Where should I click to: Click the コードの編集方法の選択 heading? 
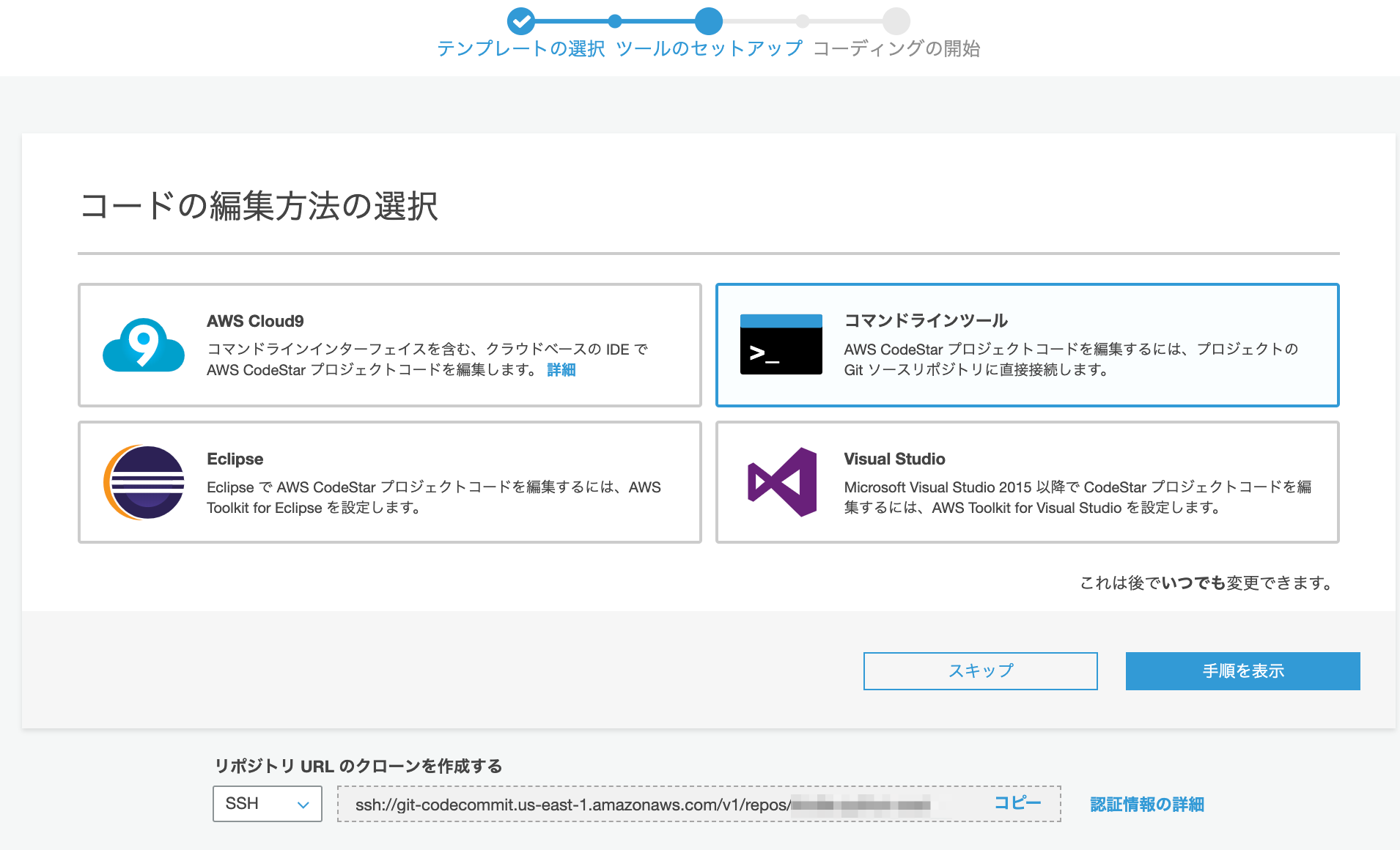(259, 206)
